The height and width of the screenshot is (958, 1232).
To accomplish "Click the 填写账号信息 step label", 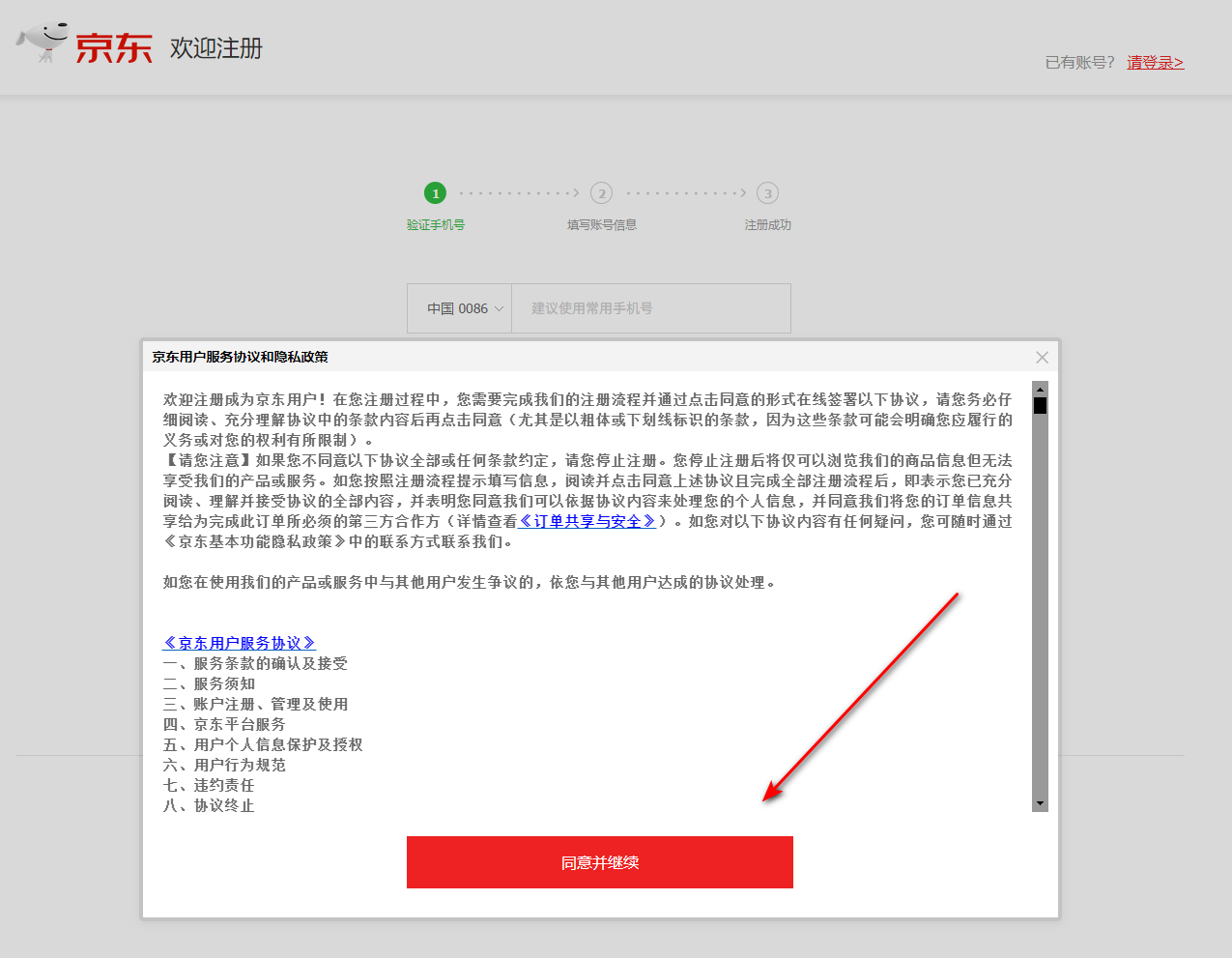I will (x=602, y=224).
